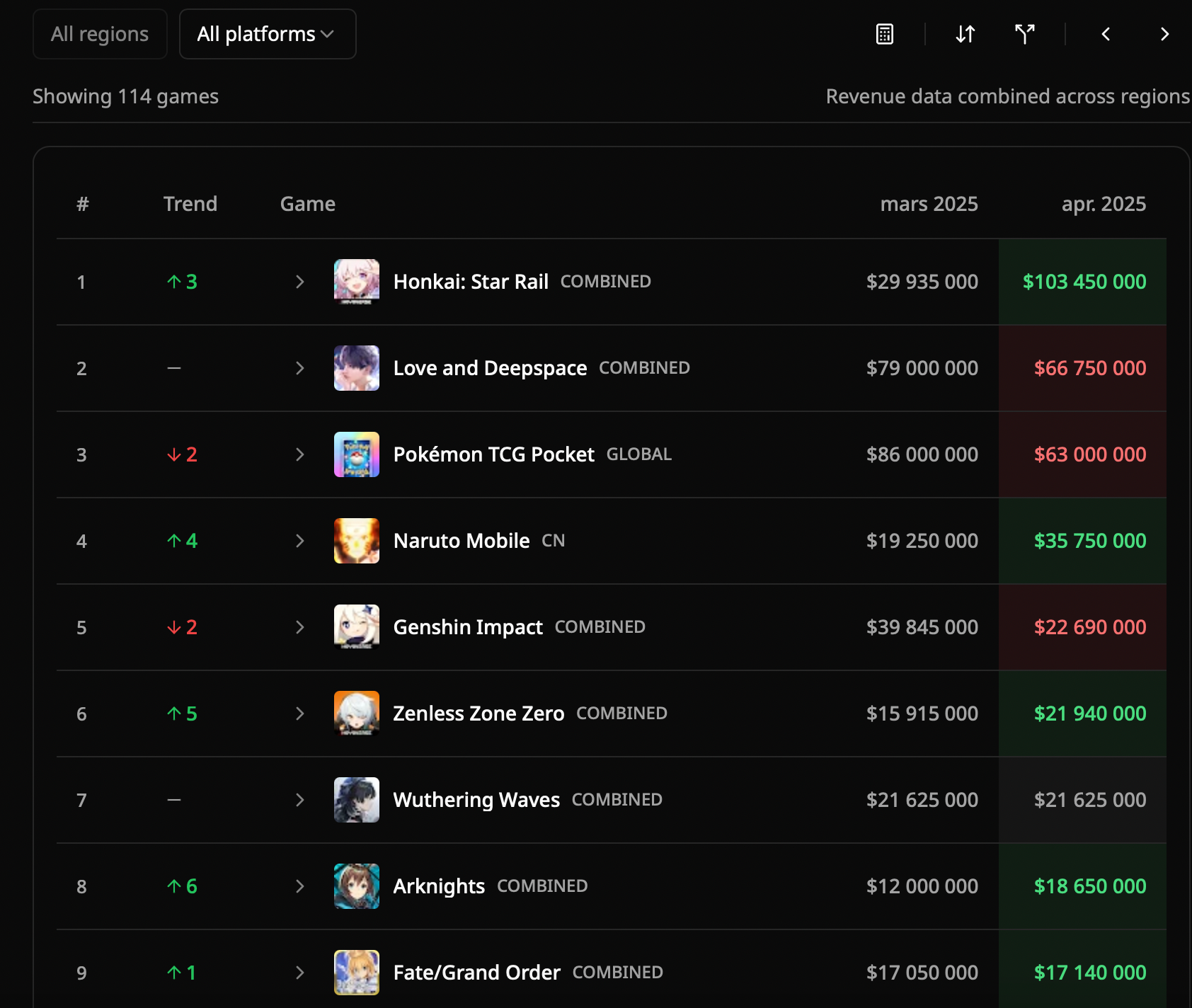Click Naruto Mobile April revenue $35 750 000
The image size is (1192, 1008).
pyautogui.click(x=1090, y=541)
